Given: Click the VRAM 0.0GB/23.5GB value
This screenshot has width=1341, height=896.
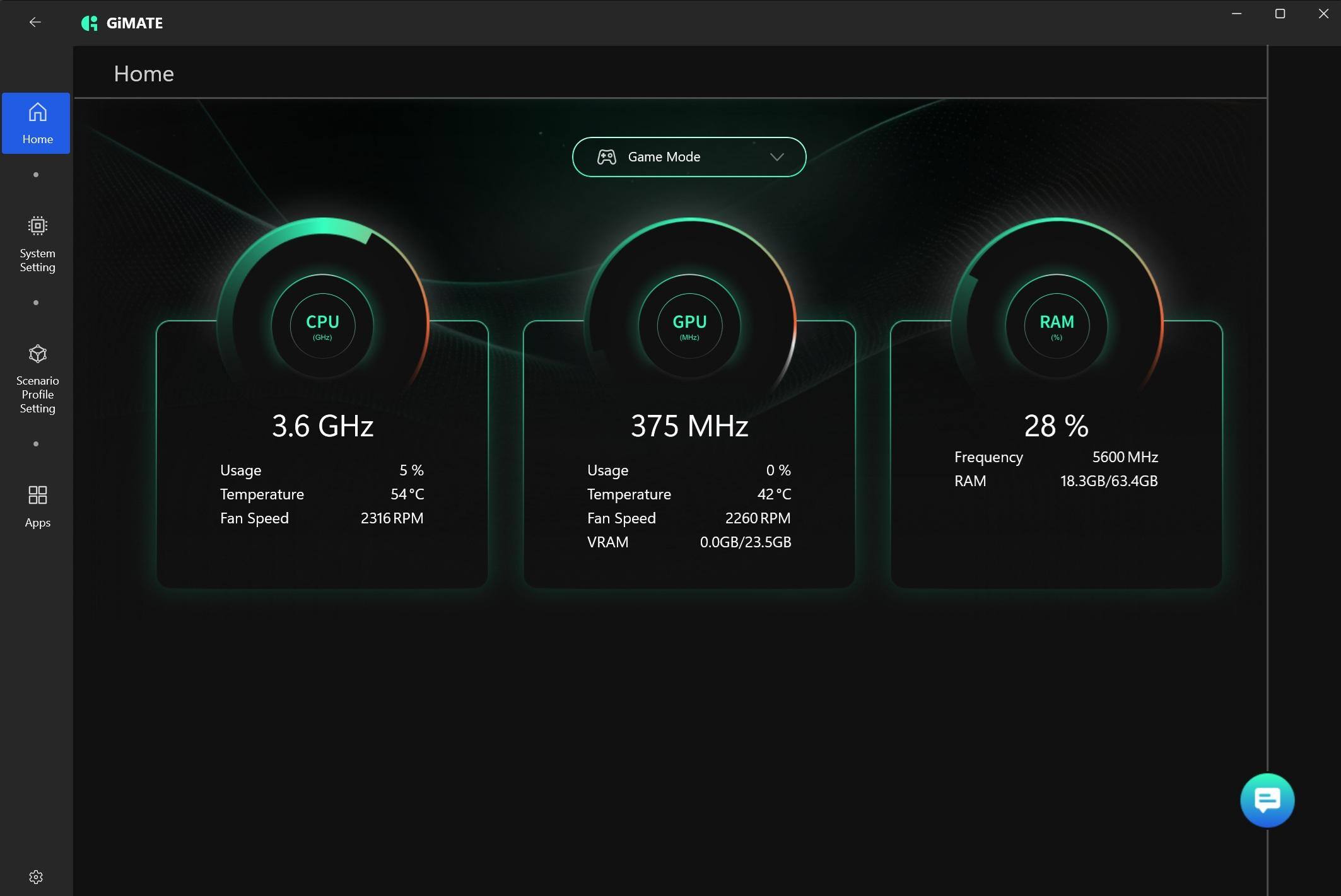Looking at the screenshot, I should click(745, 542).
